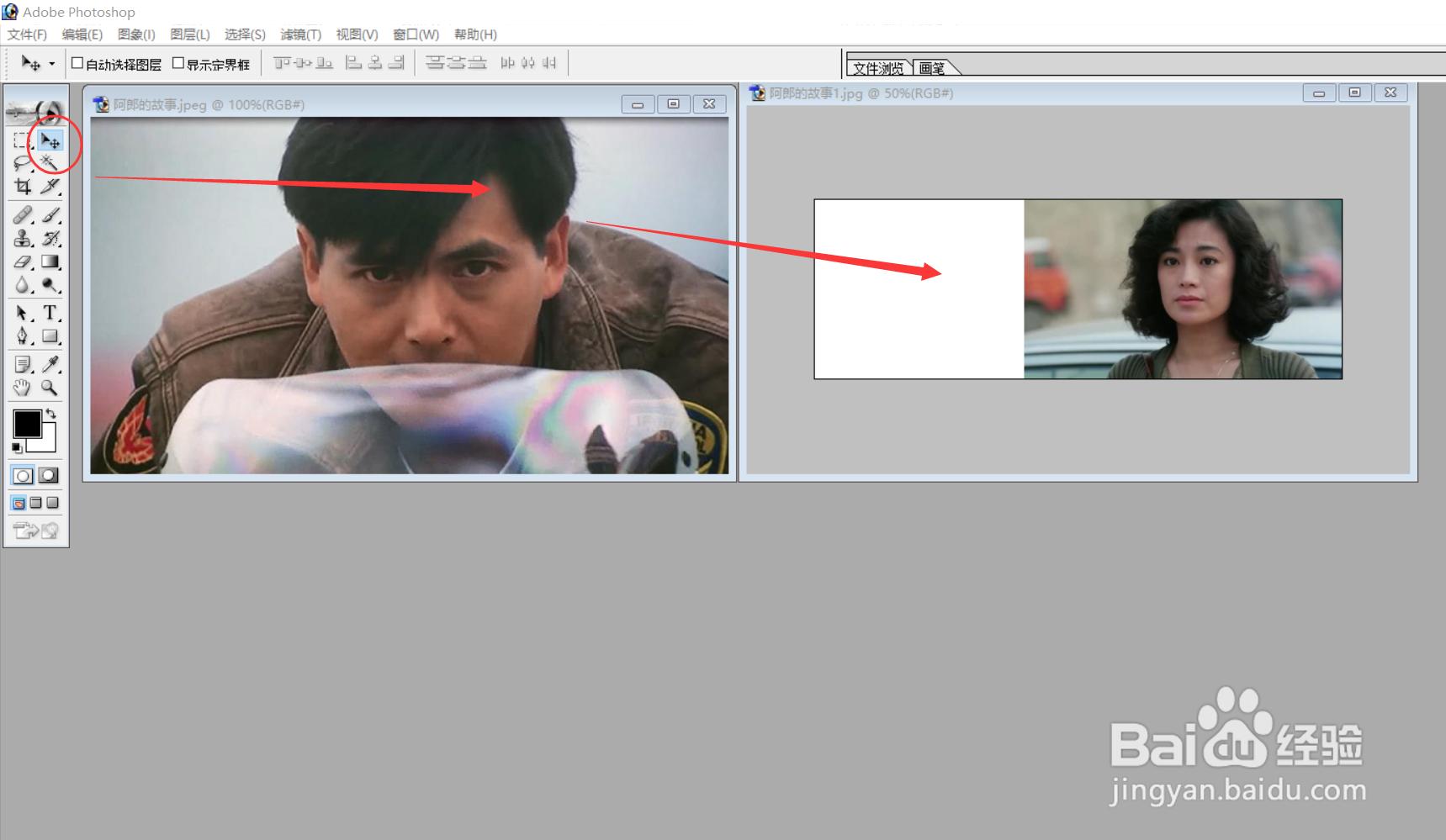Select the Move tool in toolbox
Screen dimensions: 1446x840
pos(50,140)
